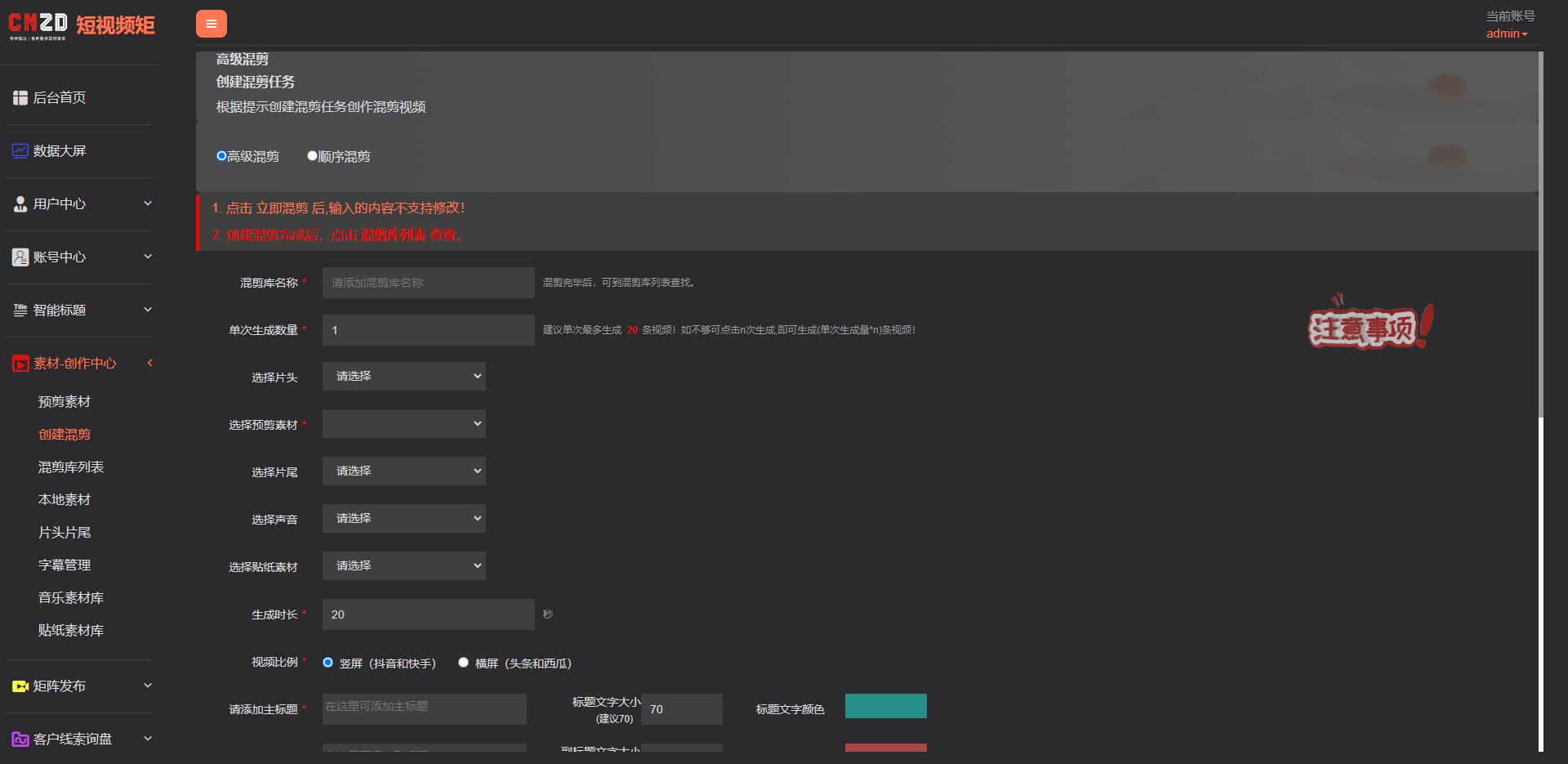The height and width of the screenshot is (764, 1568).
Task: Click the 账号中心 account icon
Action: 20,257
